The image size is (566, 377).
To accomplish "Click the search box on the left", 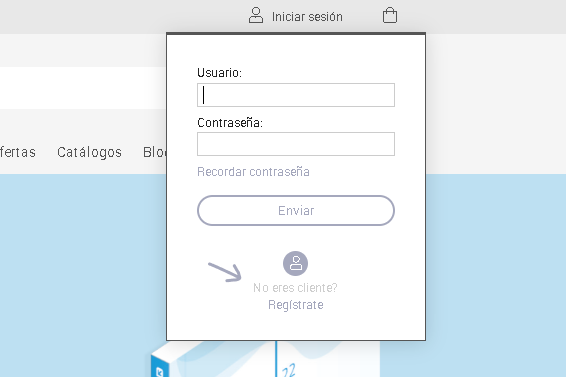I will [x=83, y=88].
